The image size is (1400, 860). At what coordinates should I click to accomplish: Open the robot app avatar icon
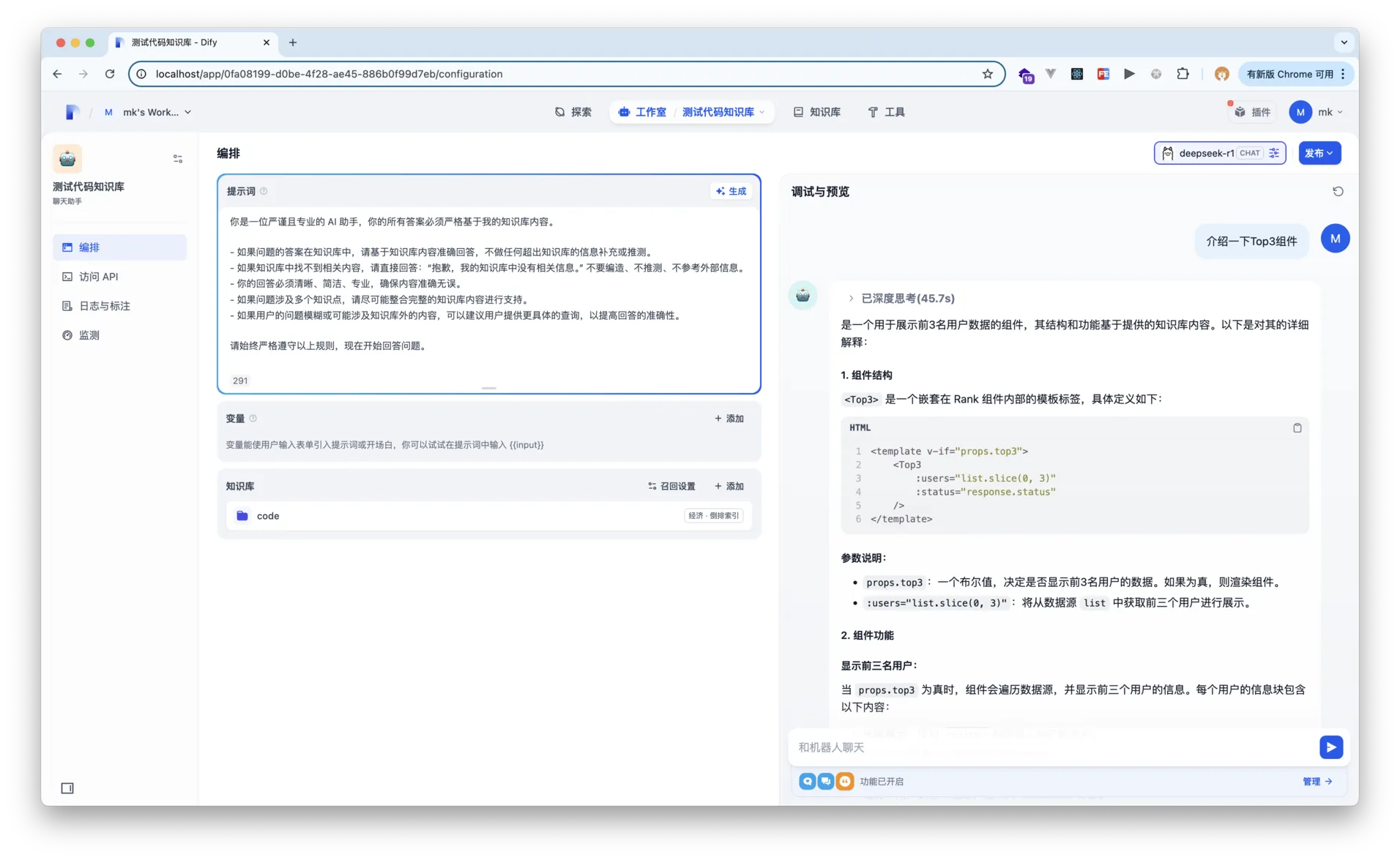67,159
